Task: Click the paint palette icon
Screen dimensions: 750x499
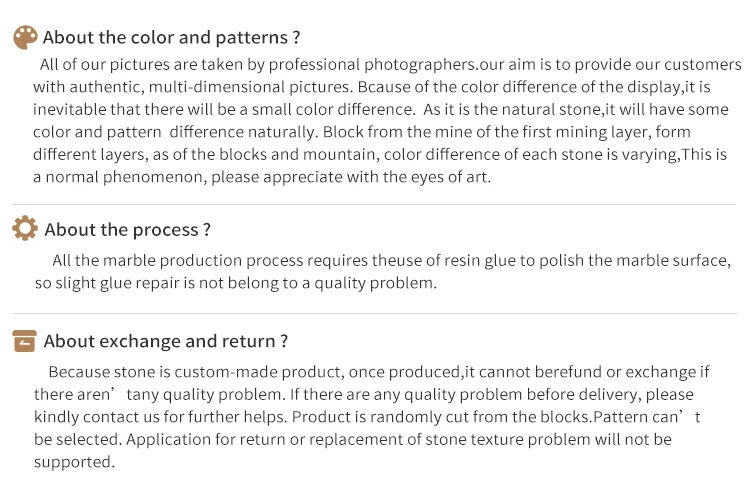Action: [25, 38]
